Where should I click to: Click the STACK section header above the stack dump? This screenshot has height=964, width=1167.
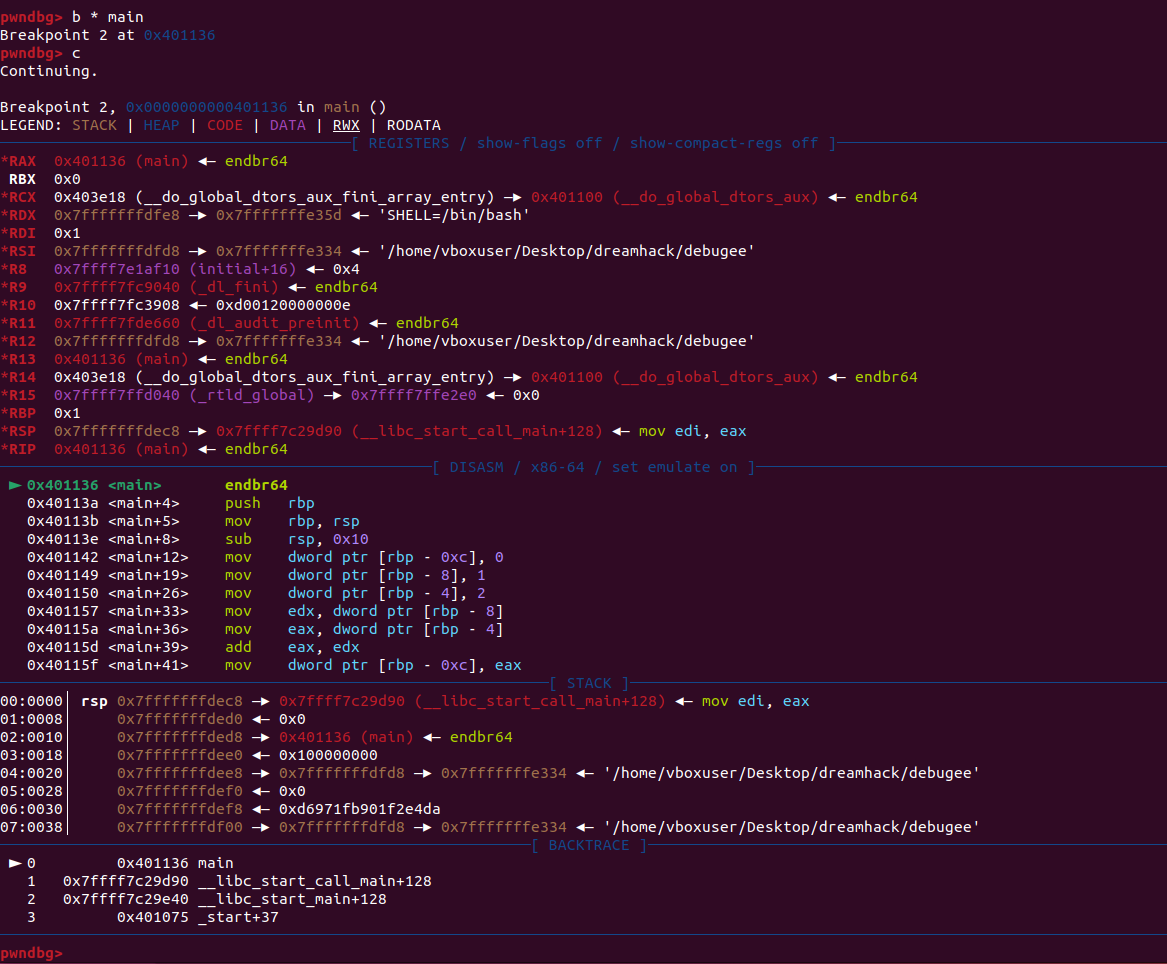[589, 683]
